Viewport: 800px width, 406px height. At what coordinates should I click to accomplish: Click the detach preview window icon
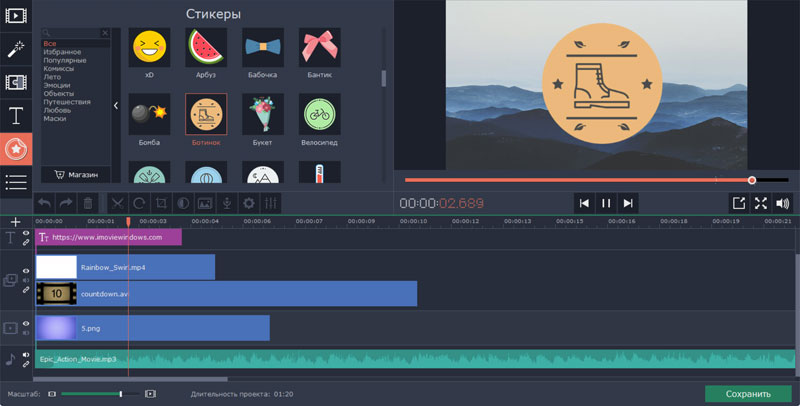point(739,204)
